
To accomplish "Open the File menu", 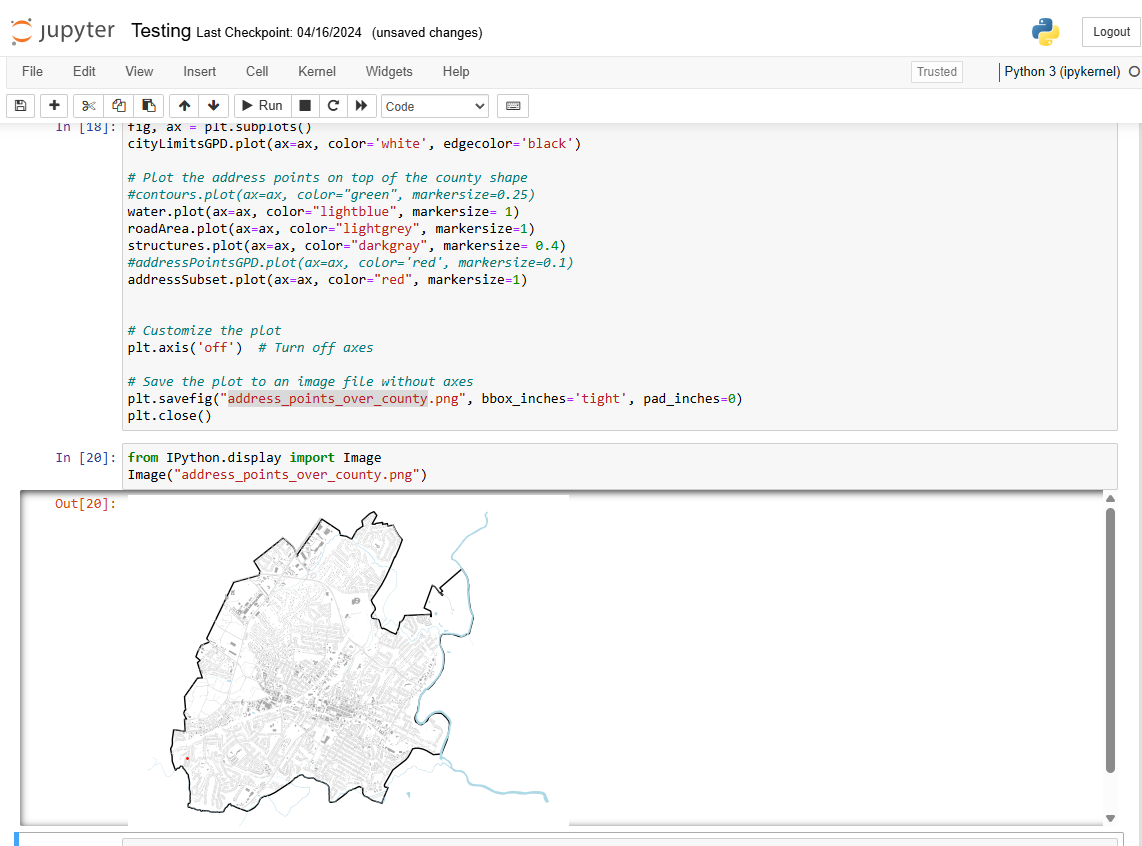I will (x=32, y=71).
